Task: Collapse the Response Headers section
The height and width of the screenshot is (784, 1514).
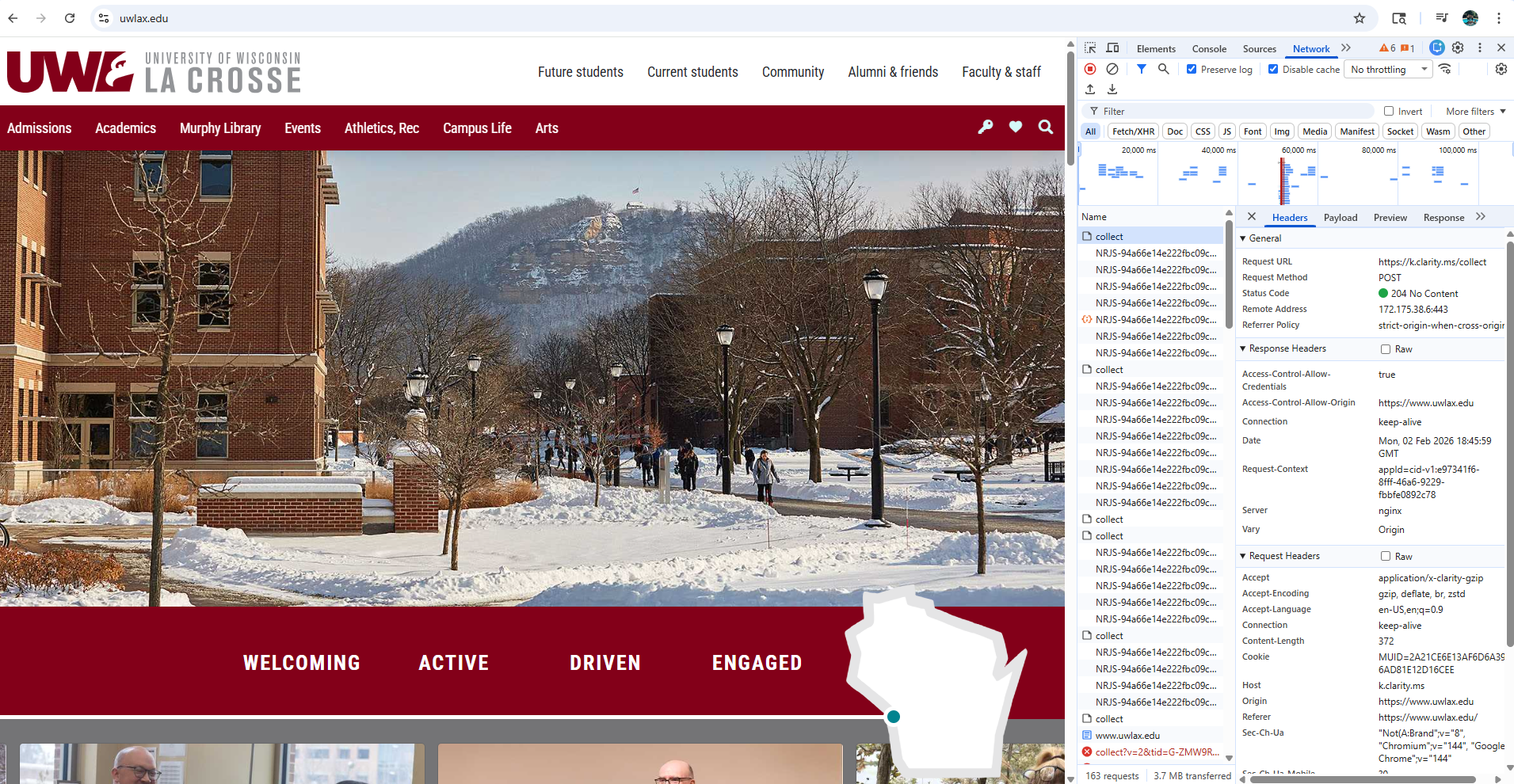Action: 1243,348
